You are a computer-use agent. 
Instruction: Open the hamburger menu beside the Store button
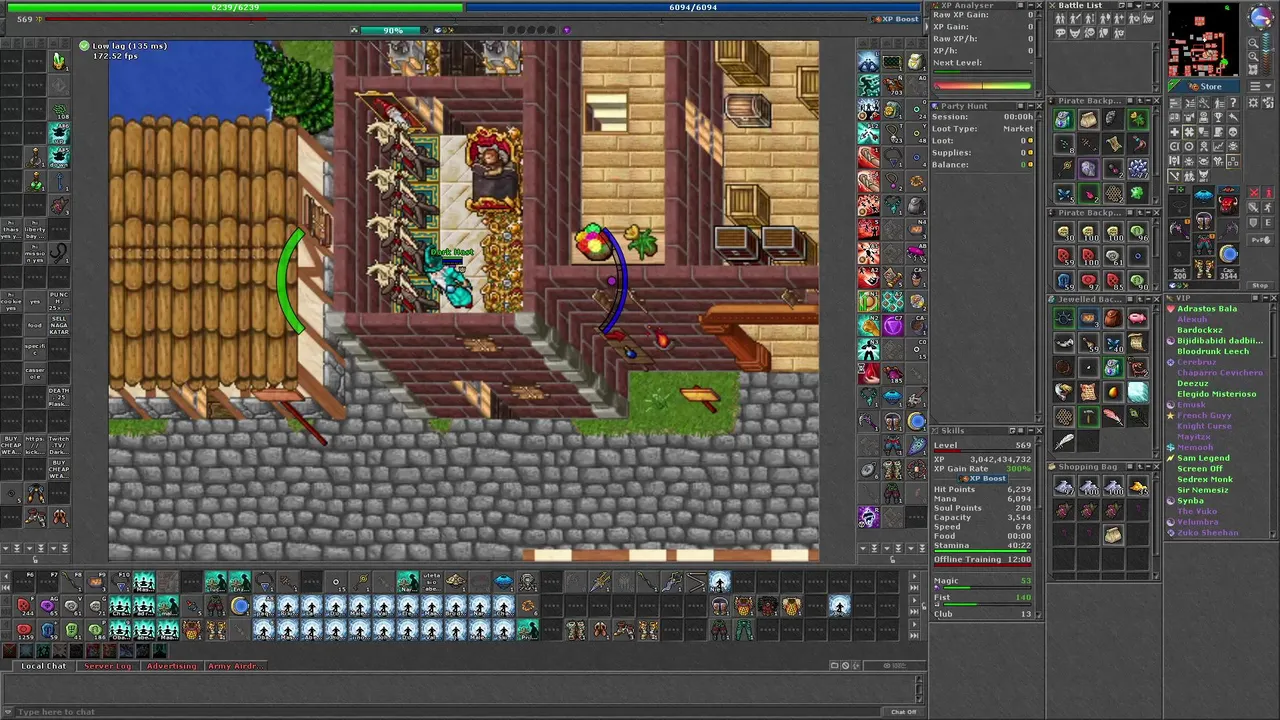[1255, 86]
